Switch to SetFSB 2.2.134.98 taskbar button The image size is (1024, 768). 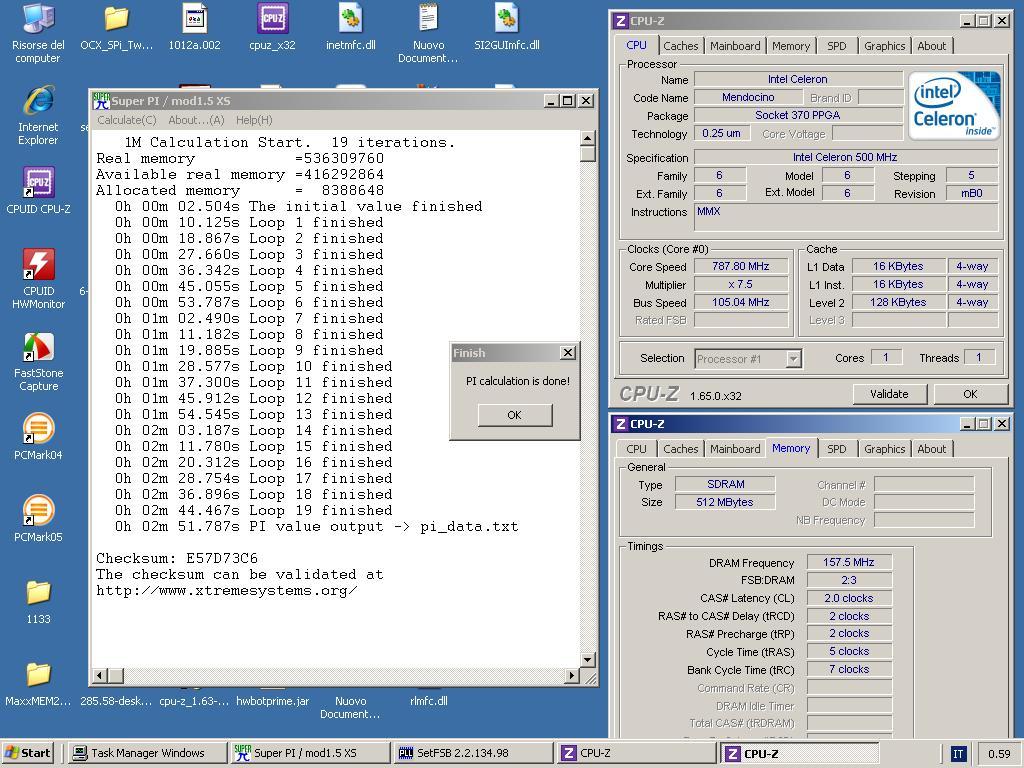[473, 753]
